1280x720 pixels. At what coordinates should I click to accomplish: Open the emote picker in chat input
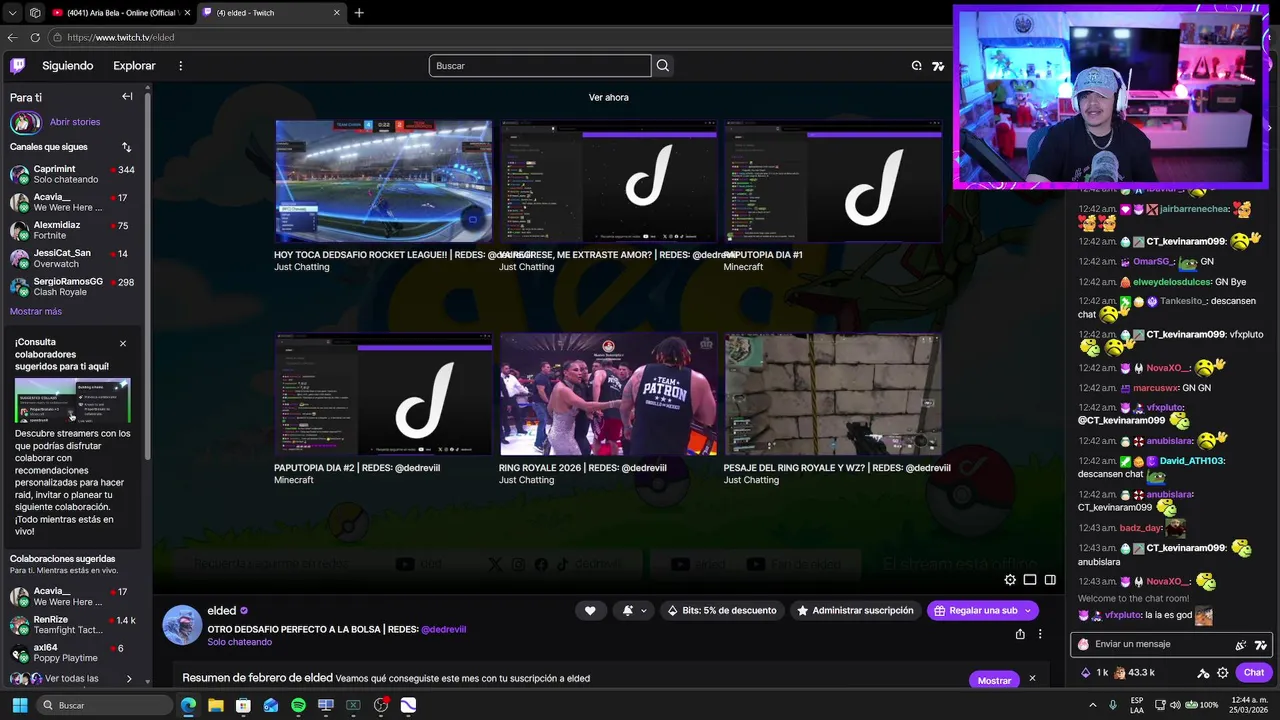[x=1261, y=645]
